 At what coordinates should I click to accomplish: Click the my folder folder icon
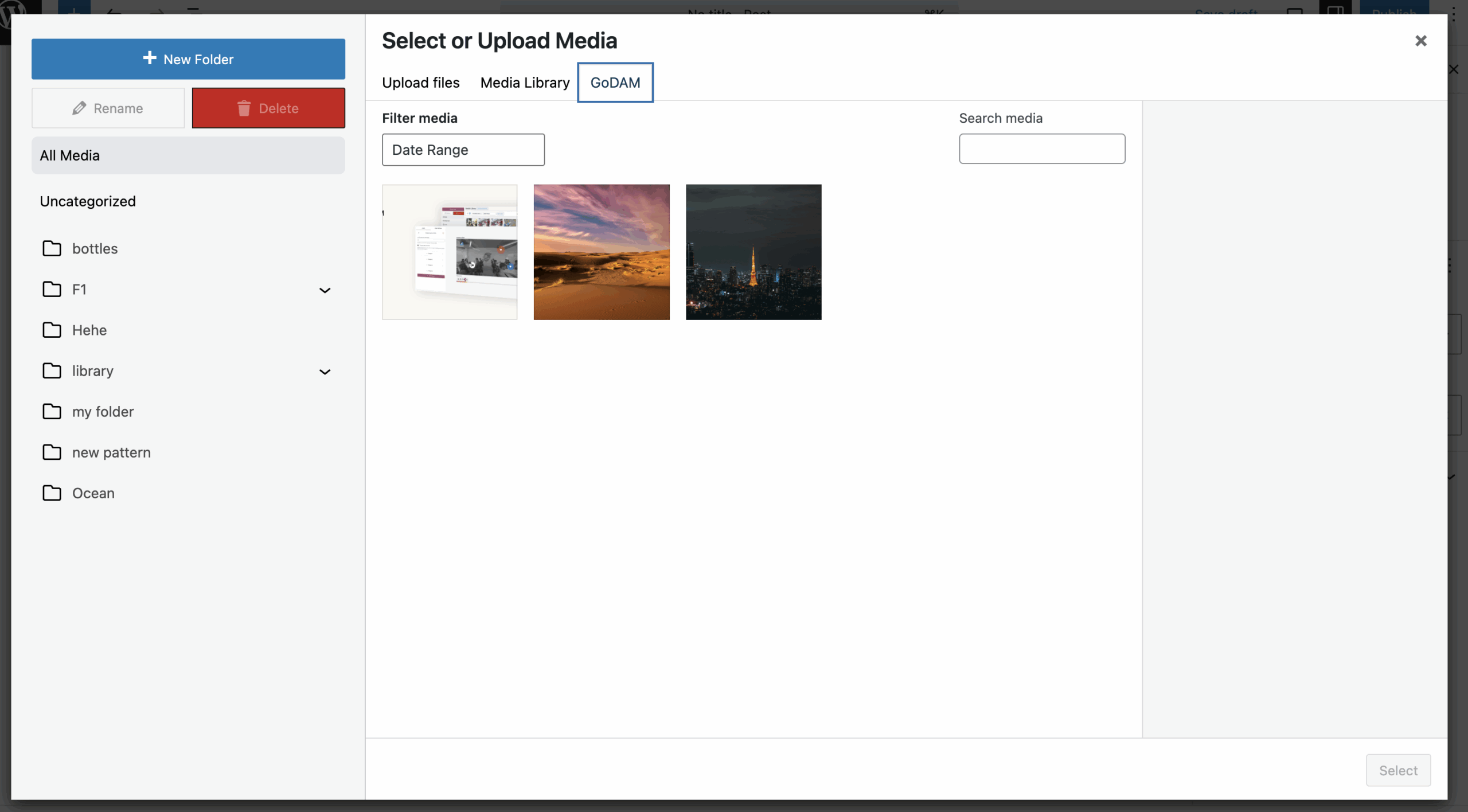point(52,411)
